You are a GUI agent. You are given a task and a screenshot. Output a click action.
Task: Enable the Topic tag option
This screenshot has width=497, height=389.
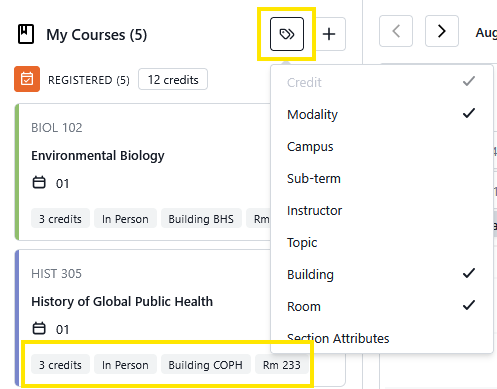click(x=382, y=242)
